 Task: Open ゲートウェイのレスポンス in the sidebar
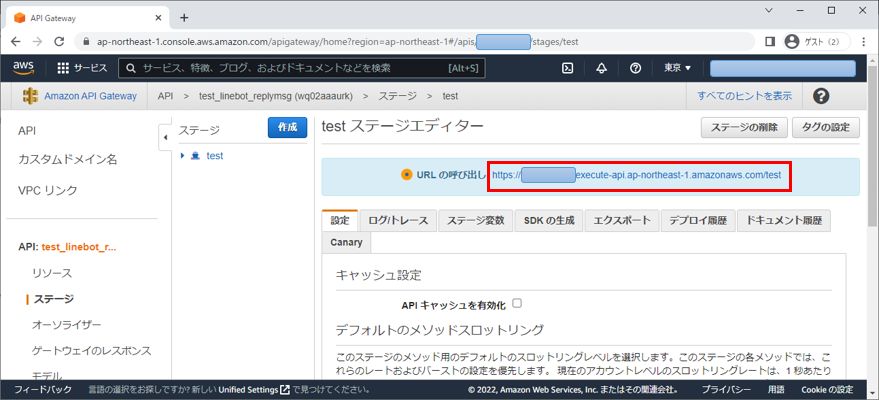point(91,351)
